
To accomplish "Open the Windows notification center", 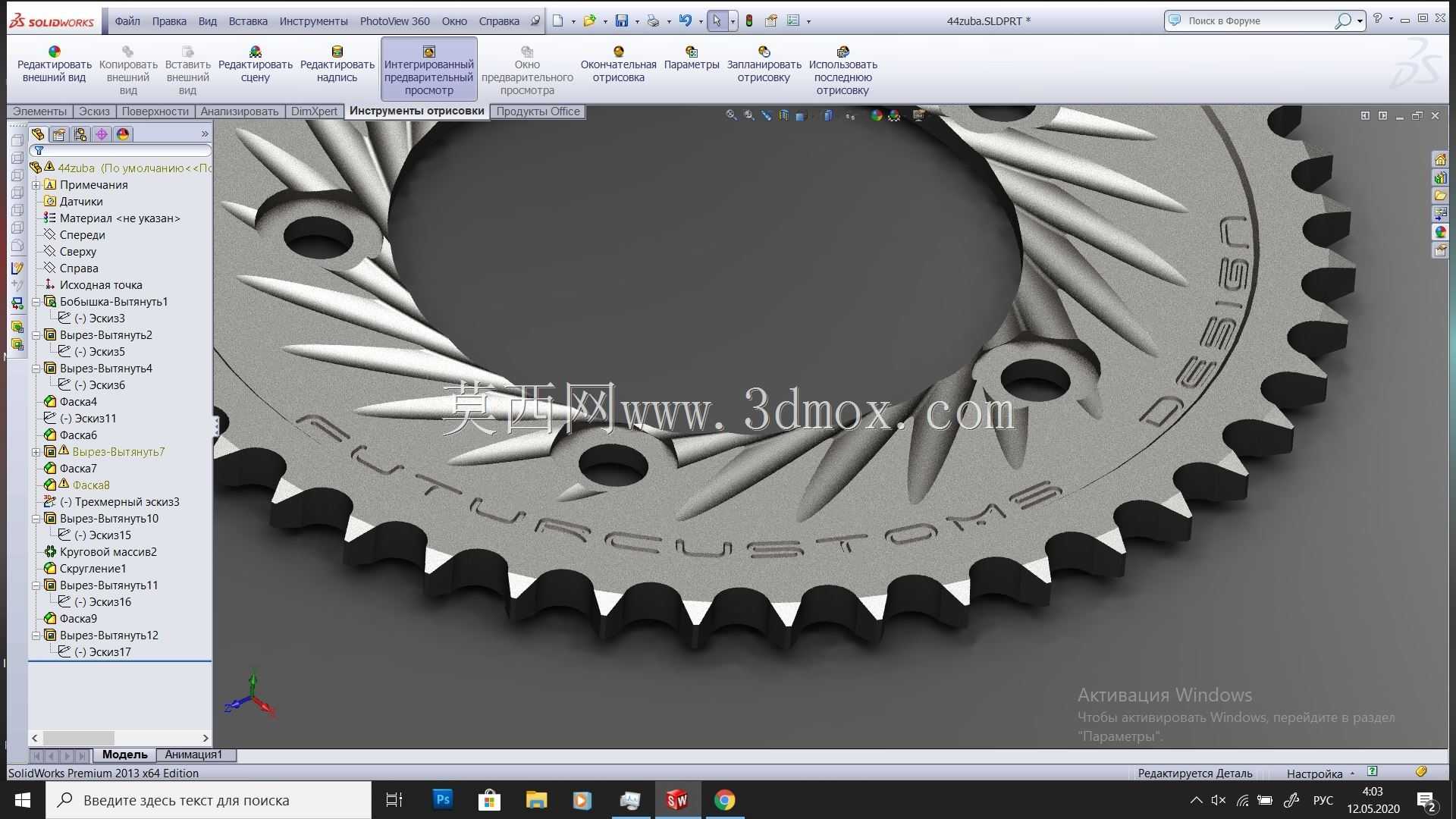I will [x=1426, y=801].
